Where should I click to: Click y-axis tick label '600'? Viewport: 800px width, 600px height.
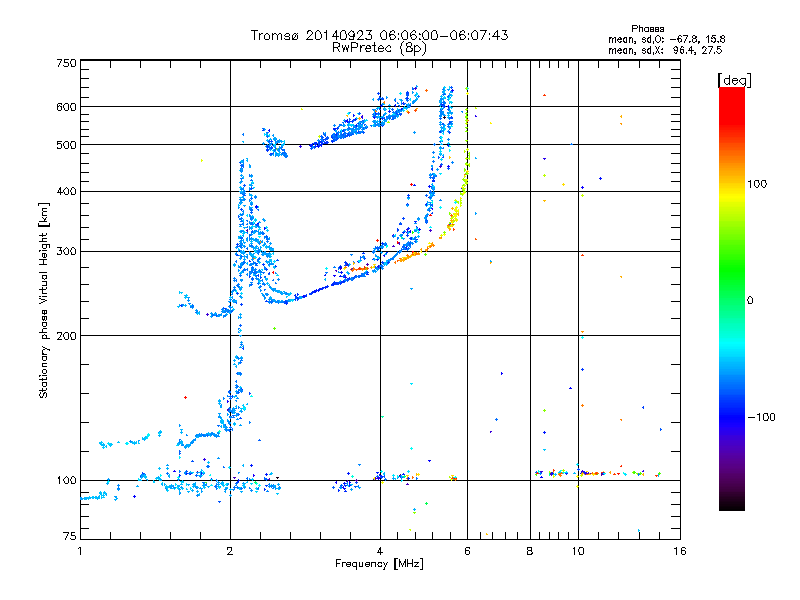[x=66, y=107]
